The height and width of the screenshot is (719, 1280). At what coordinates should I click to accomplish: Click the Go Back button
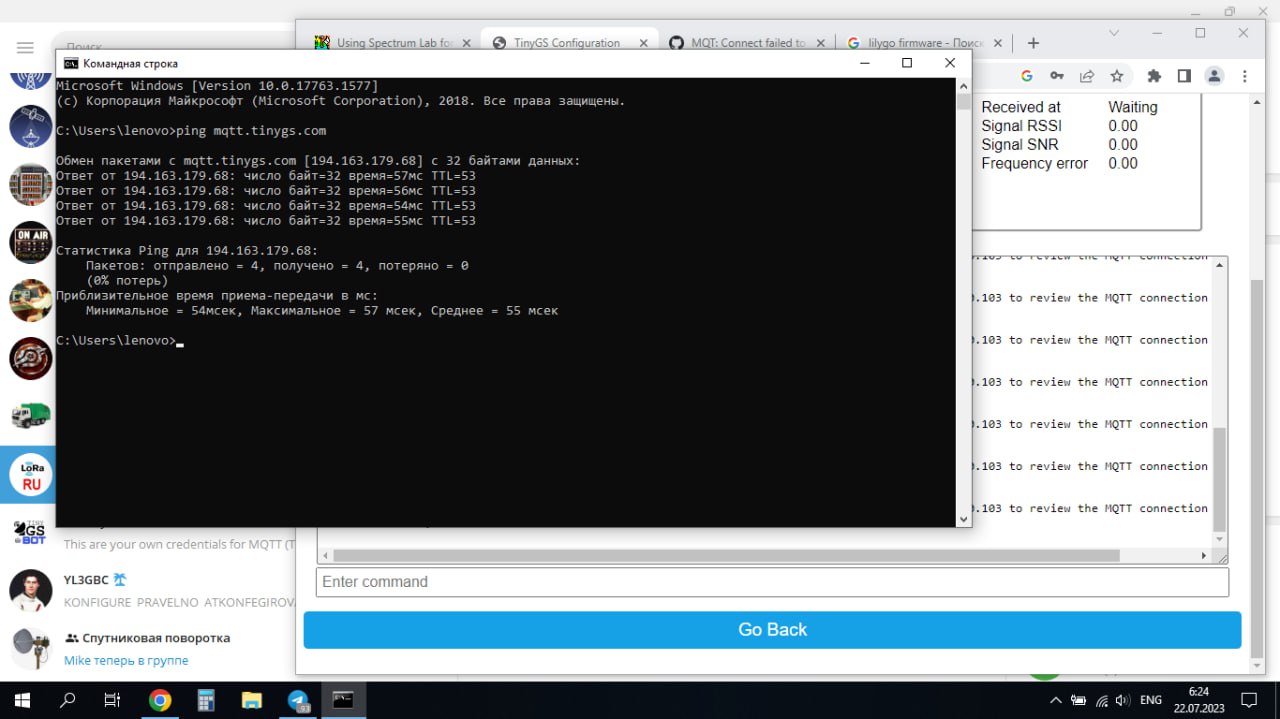[x=772, y=630]
